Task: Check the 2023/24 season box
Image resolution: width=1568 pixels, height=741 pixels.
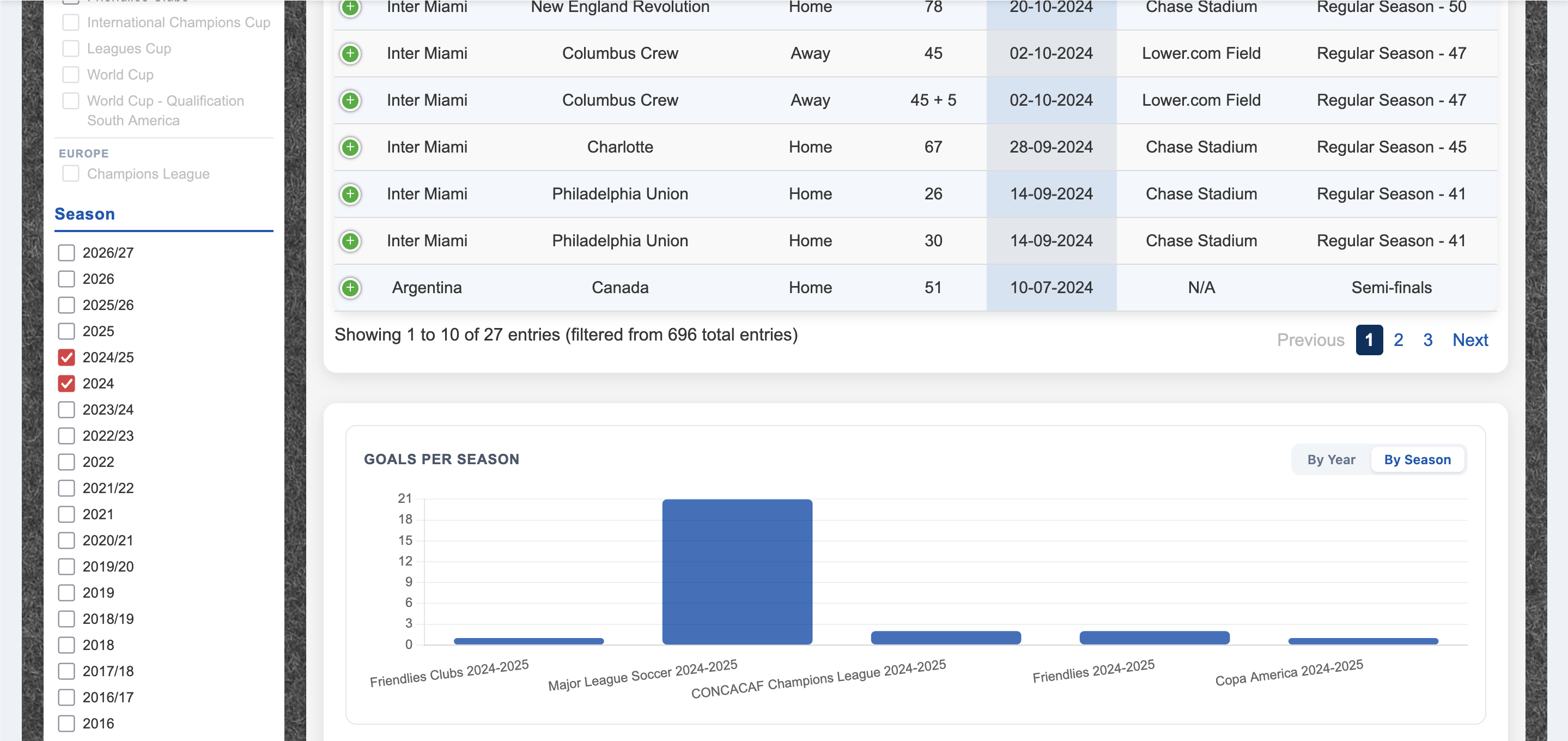Action: pyautogui.click(x=66, y=410)
